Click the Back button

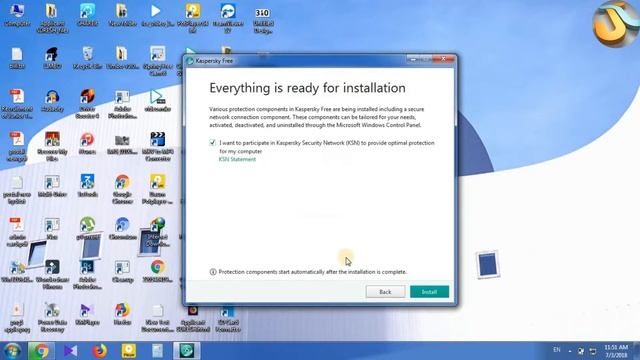tap(385, 291)
